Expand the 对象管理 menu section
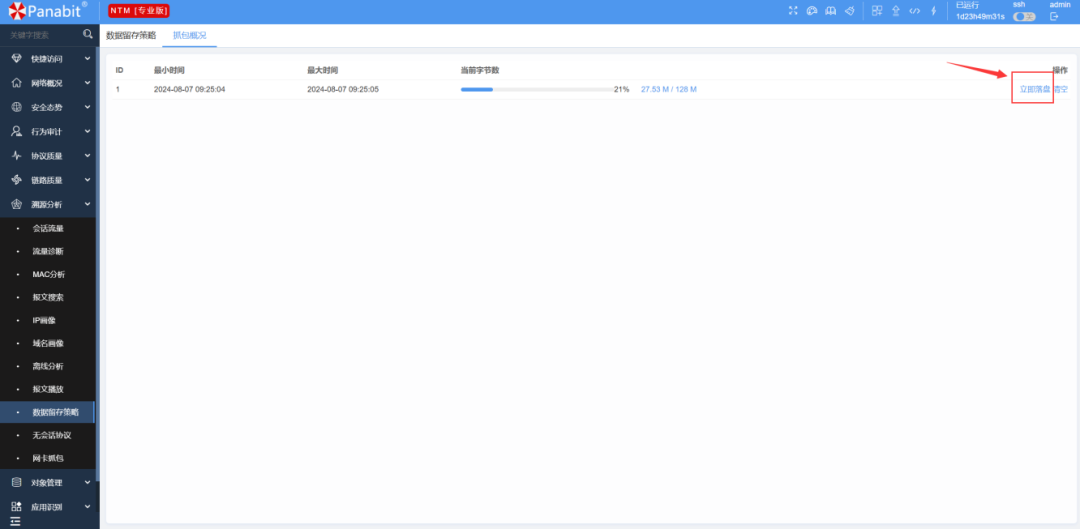This screenshot has width=1080, height=529. click(x=49, y=482)
